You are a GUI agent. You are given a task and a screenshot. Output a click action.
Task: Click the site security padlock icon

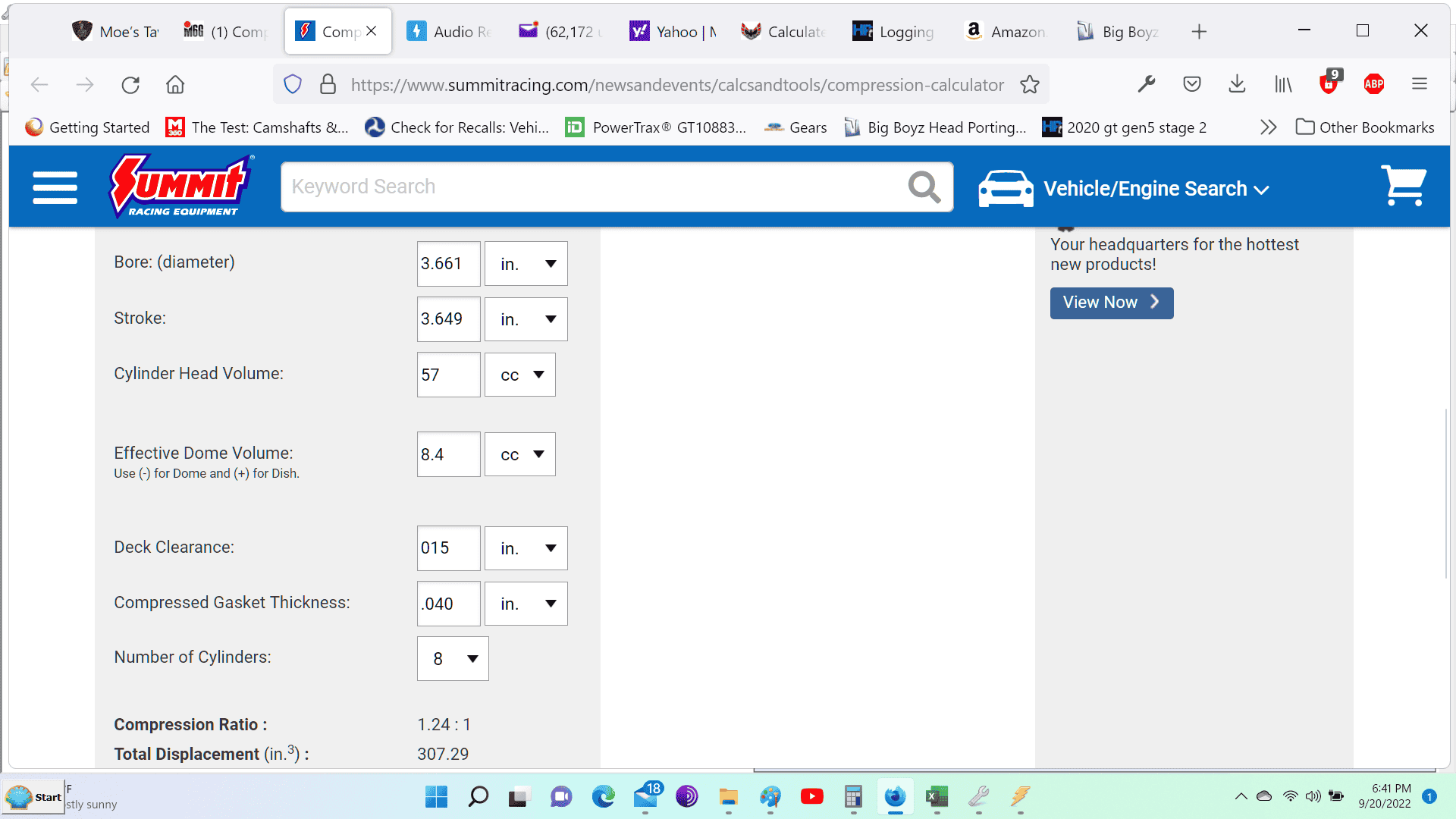pyautogui.click(x=328, y=84)
